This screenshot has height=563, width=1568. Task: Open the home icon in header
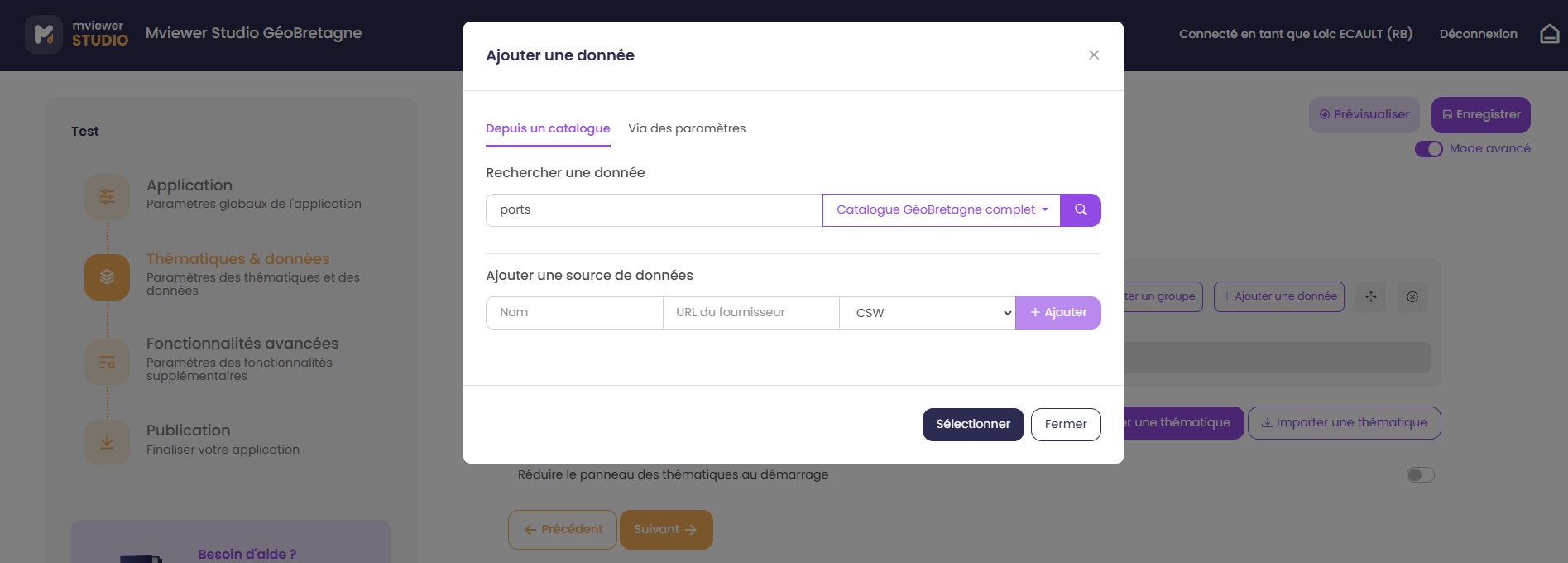[1549, 34]
